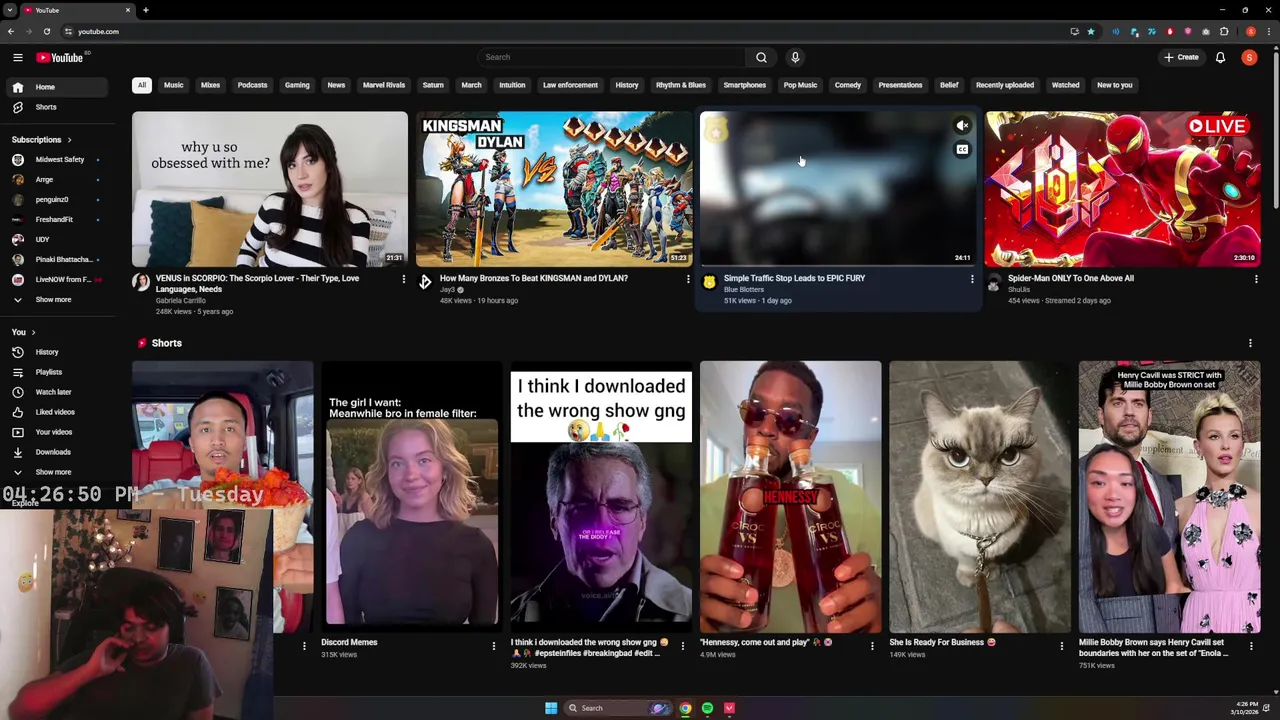The image size is (1280, 720).
Task: Open the Midwest Safety channel subscription
Action: pos(55,159)
